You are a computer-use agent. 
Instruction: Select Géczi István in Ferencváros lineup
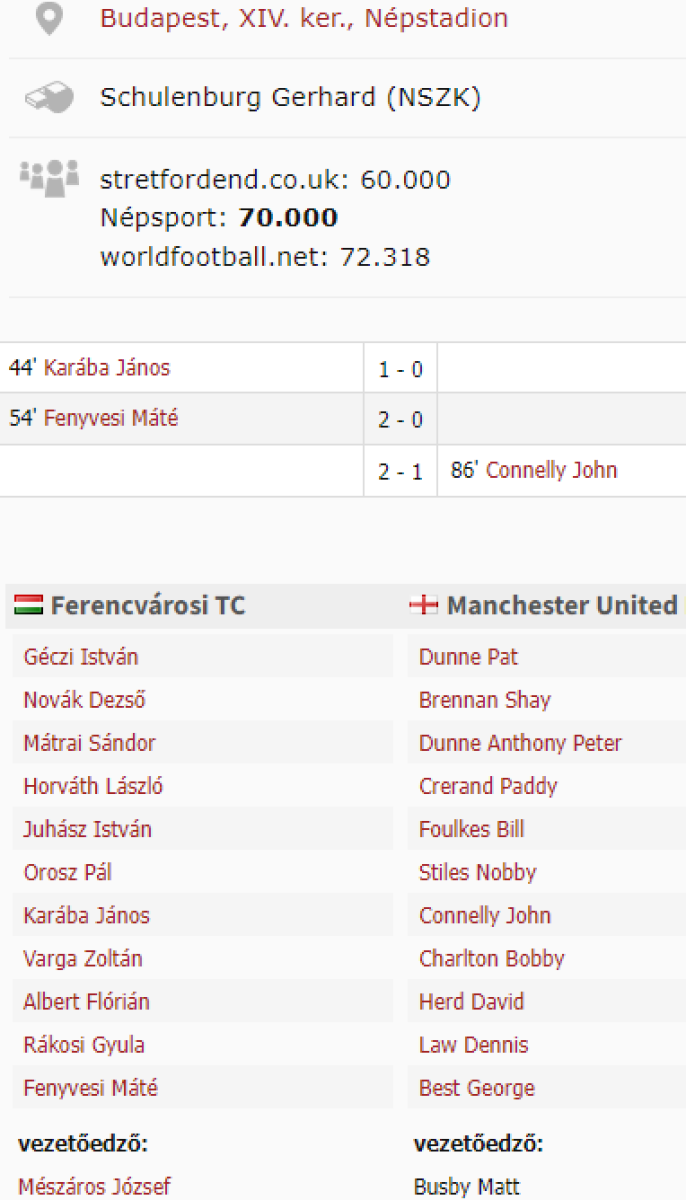pos(81,657)
